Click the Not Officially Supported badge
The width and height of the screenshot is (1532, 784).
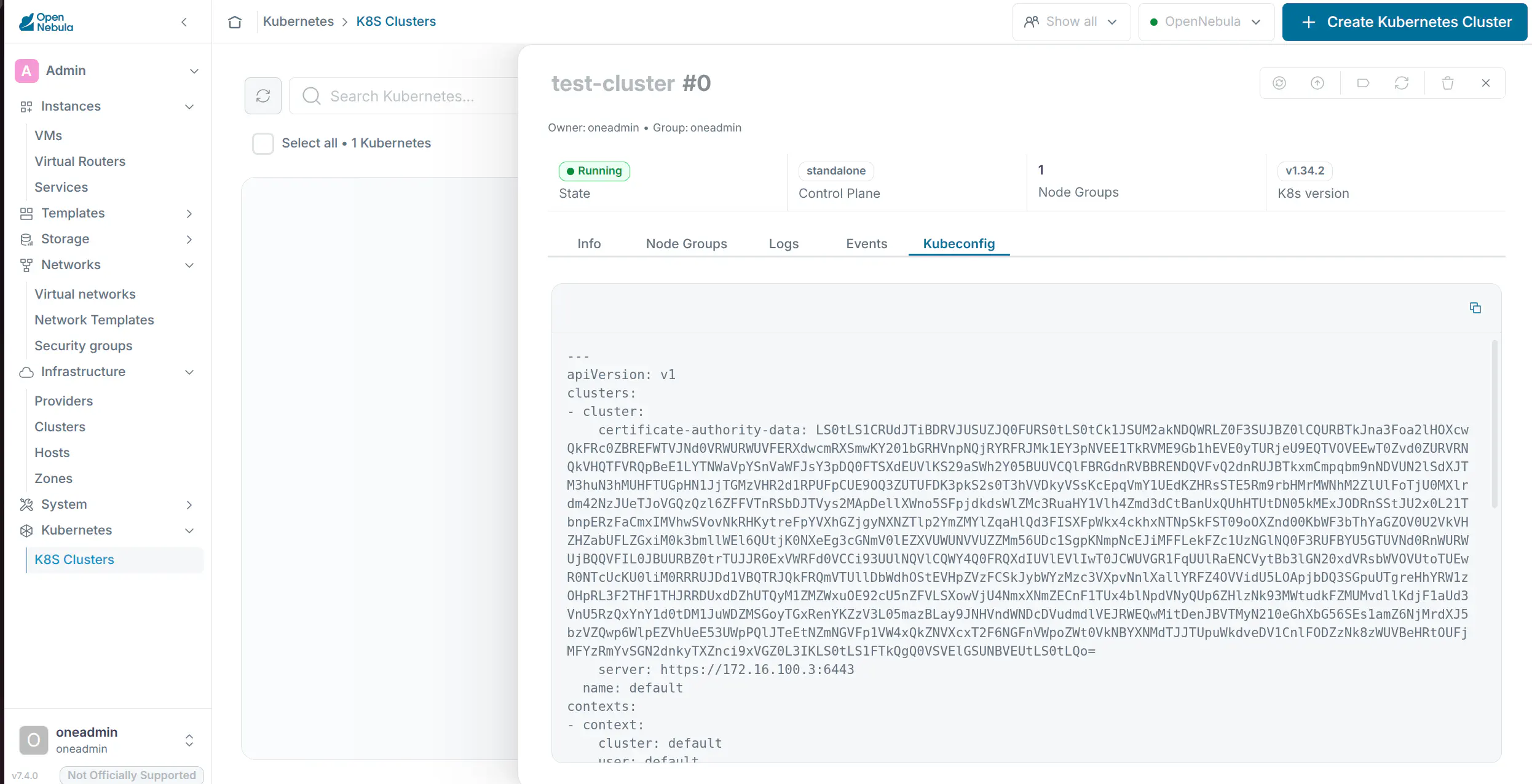(x=132, y=775)
